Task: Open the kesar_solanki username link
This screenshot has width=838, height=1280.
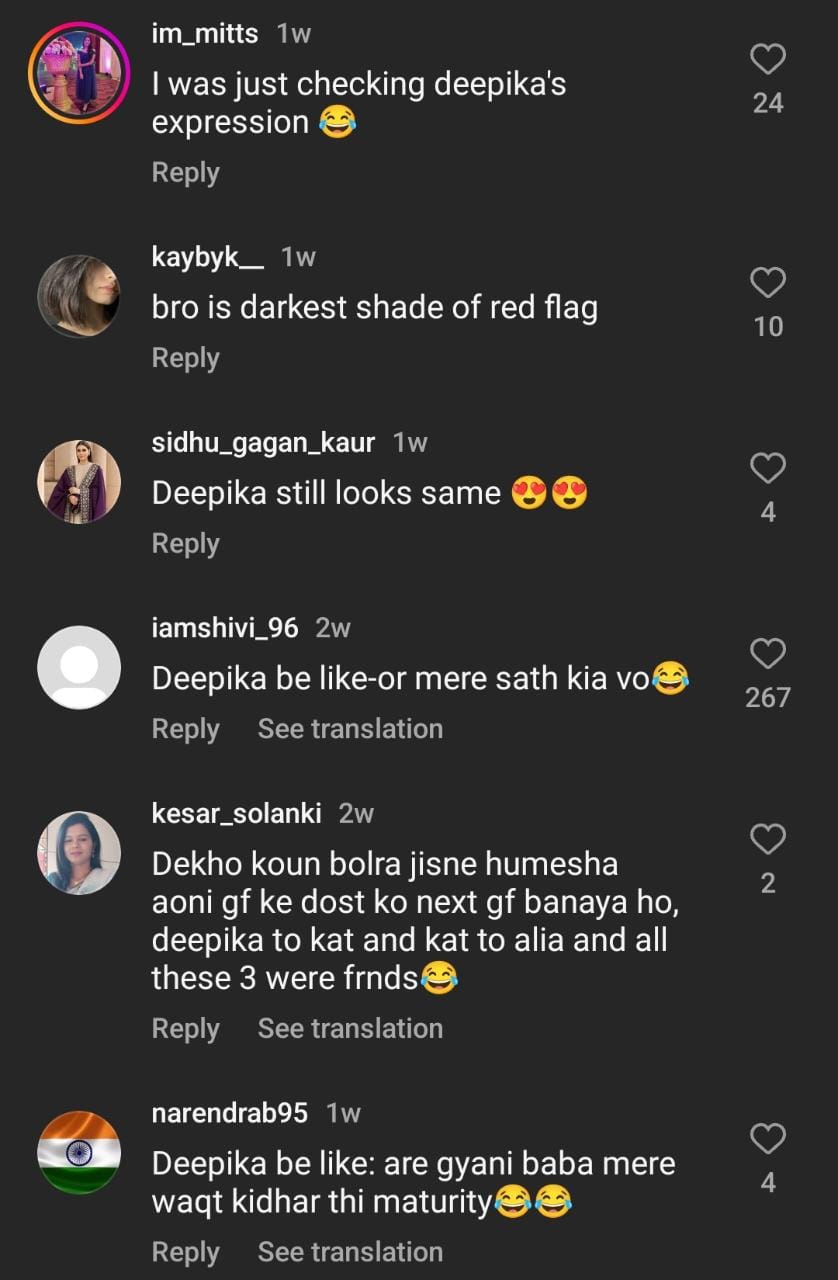Action: (x=236, y=814)
